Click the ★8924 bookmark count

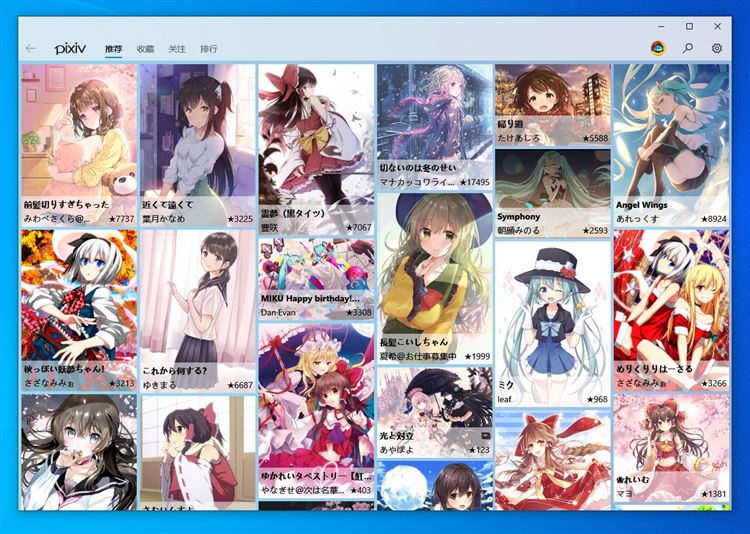click(714, 219)
